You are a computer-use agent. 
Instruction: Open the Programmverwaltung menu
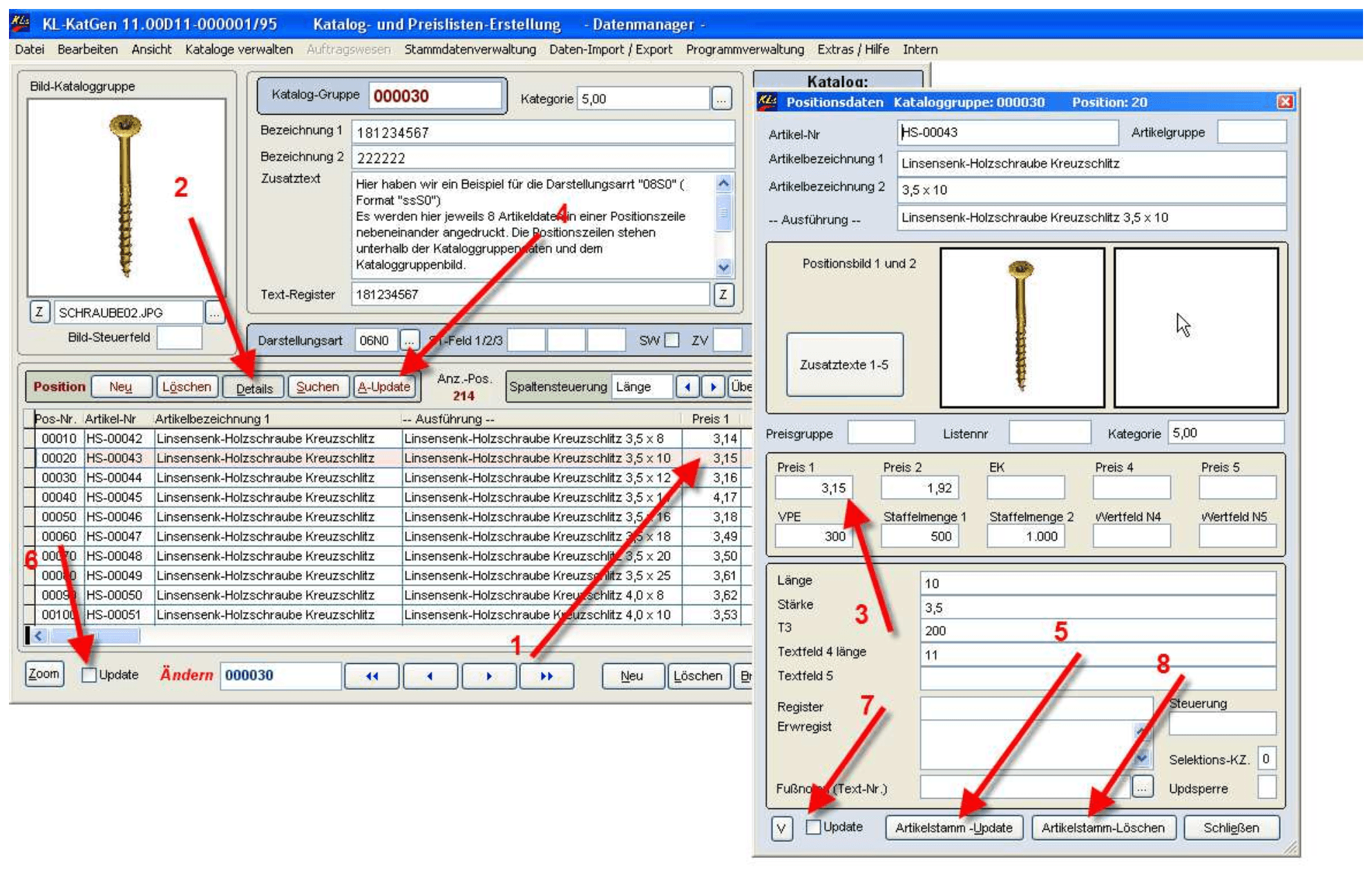pyautogui.click(x=745, y=50)
